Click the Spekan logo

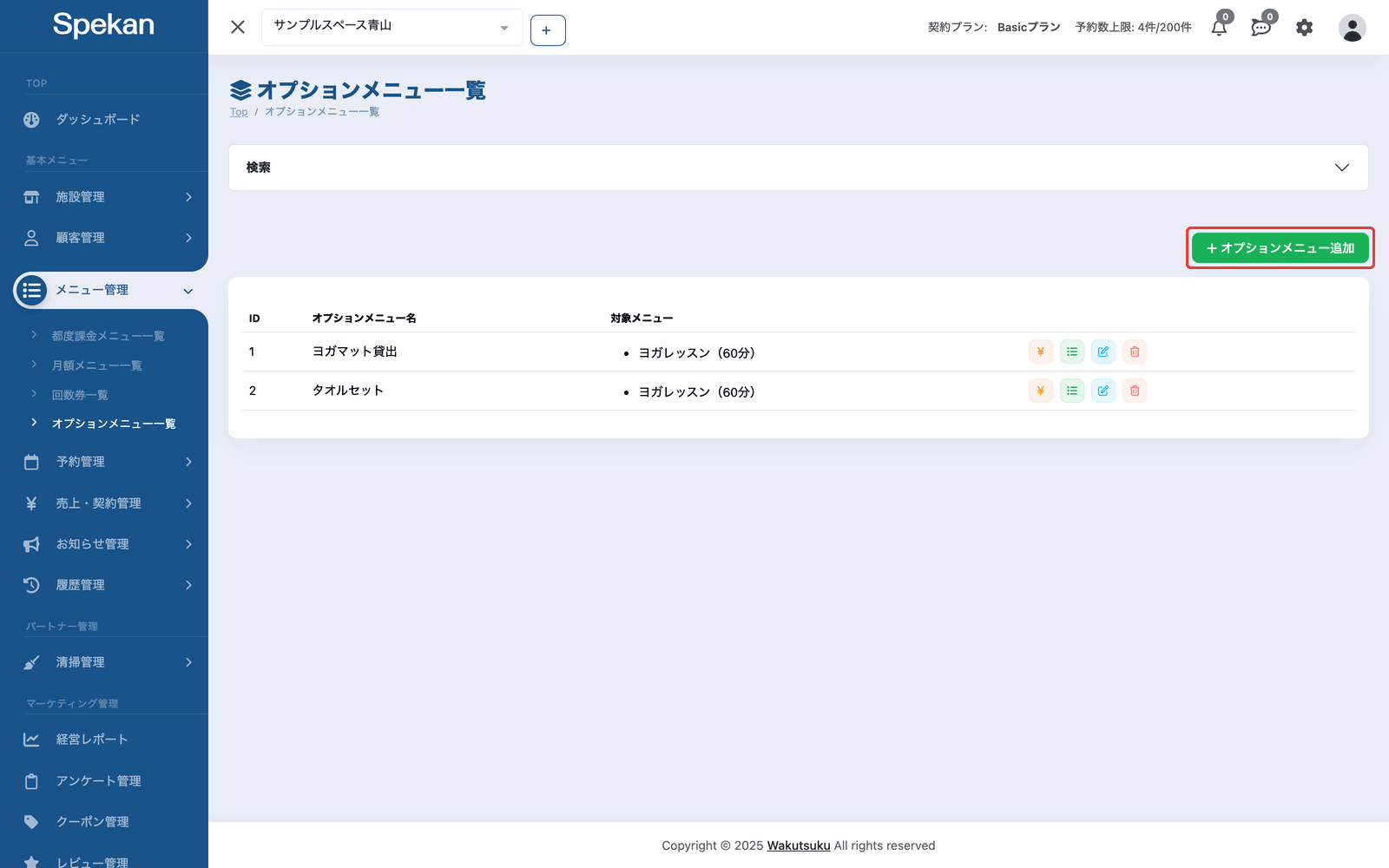[x=103, y=24]
